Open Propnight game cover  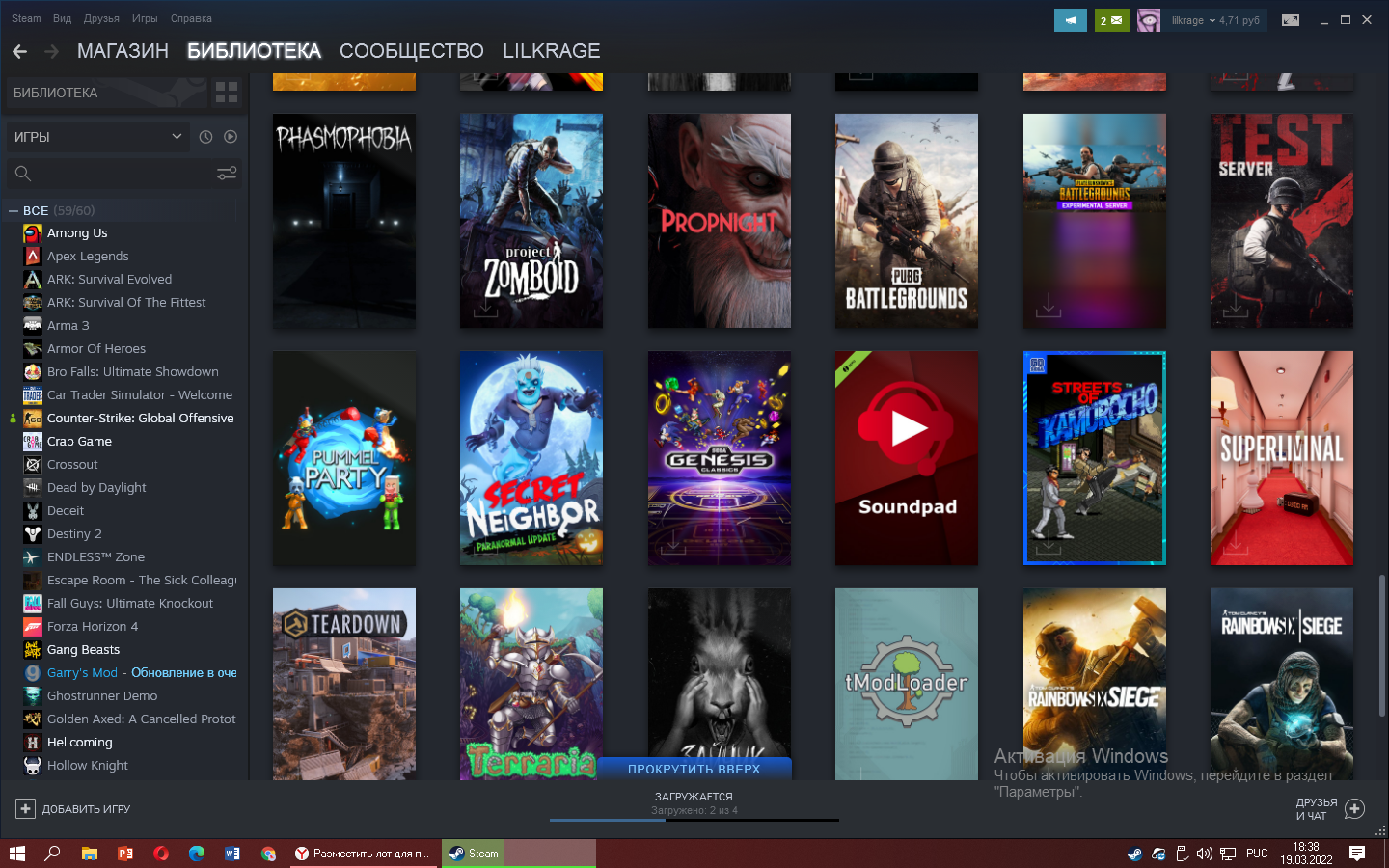pos(720,221)
